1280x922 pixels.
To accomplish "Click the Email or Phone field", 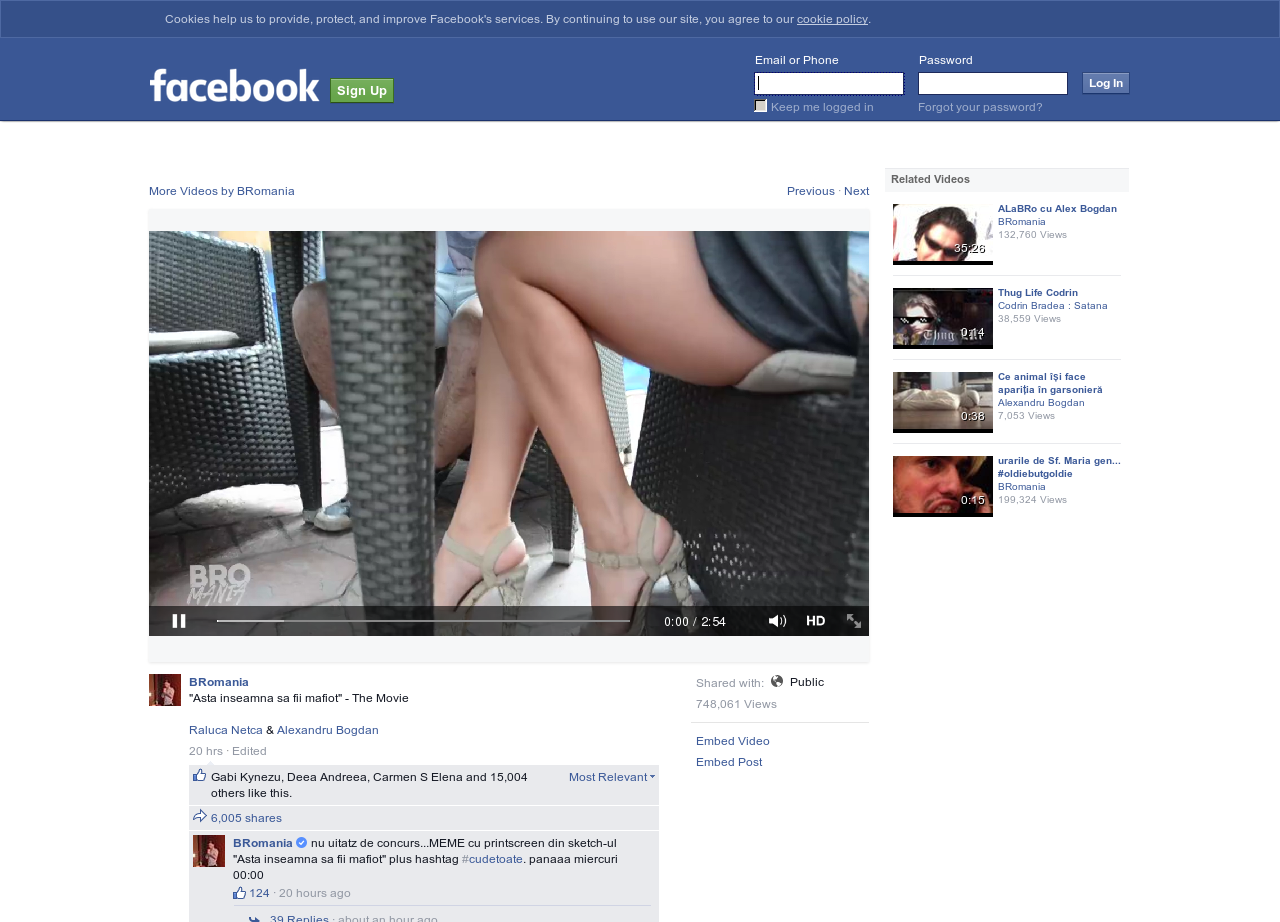I will (829, 83).
